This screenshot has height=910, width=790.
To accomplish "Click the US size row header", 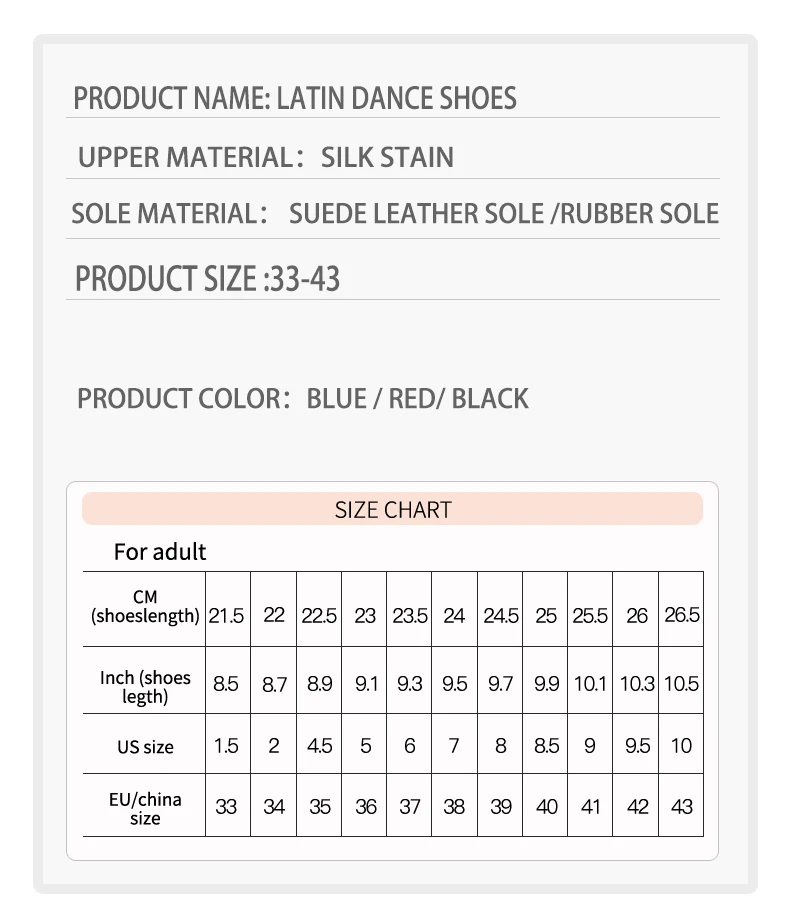I will tap(145, 747).
